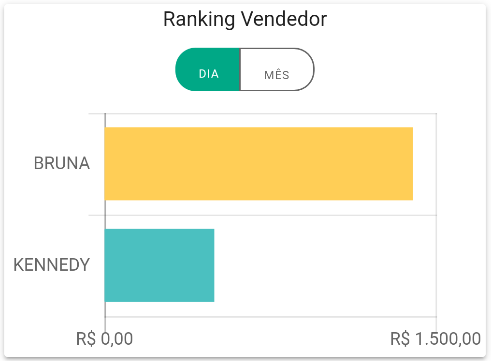Select the teal KENNEDY sales bar
Viewport: 491px width, 361px height.
159,265
